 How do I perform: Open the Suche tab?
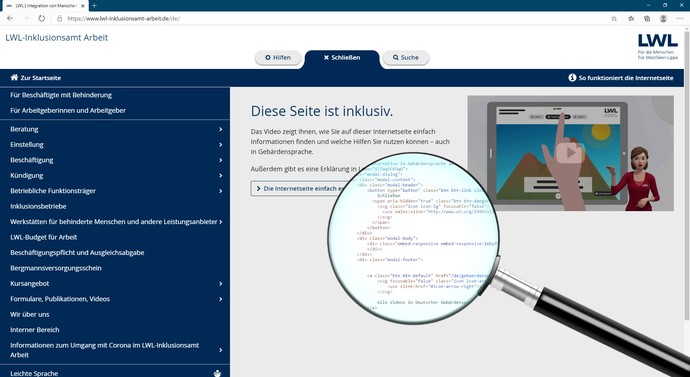pyautogui.click(x=406, y=58)
